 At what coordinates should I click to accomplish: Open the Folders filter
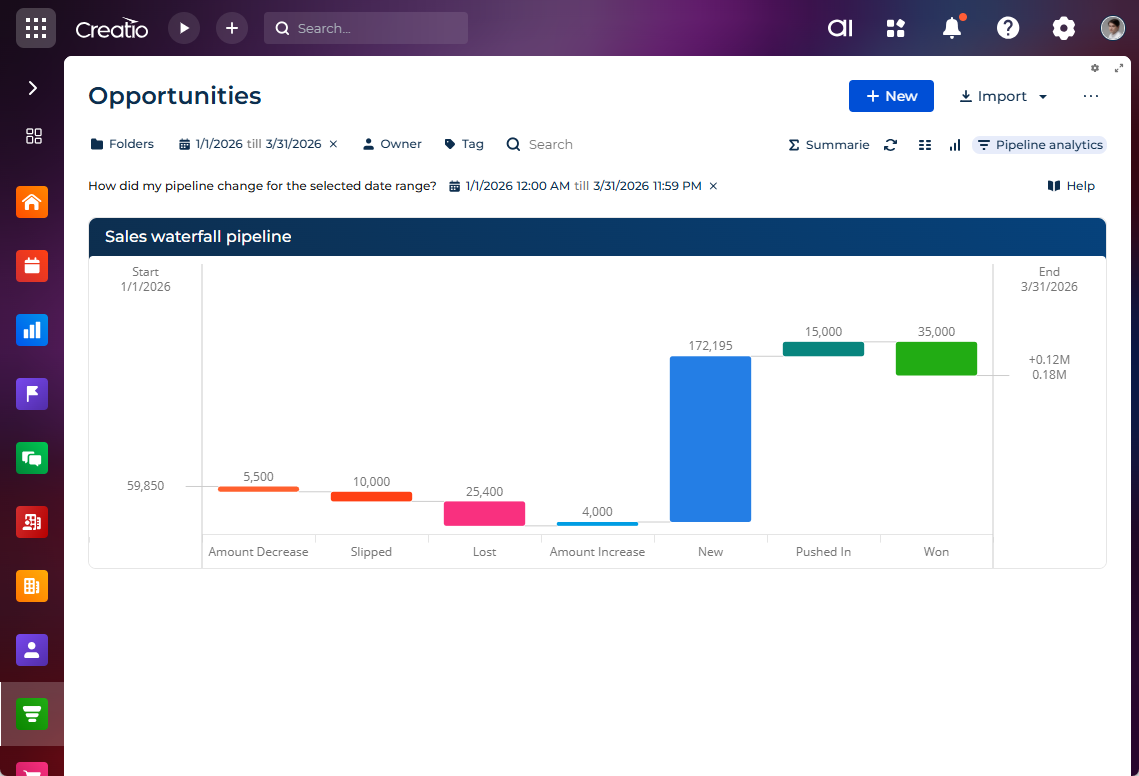(x=122, y=144)
